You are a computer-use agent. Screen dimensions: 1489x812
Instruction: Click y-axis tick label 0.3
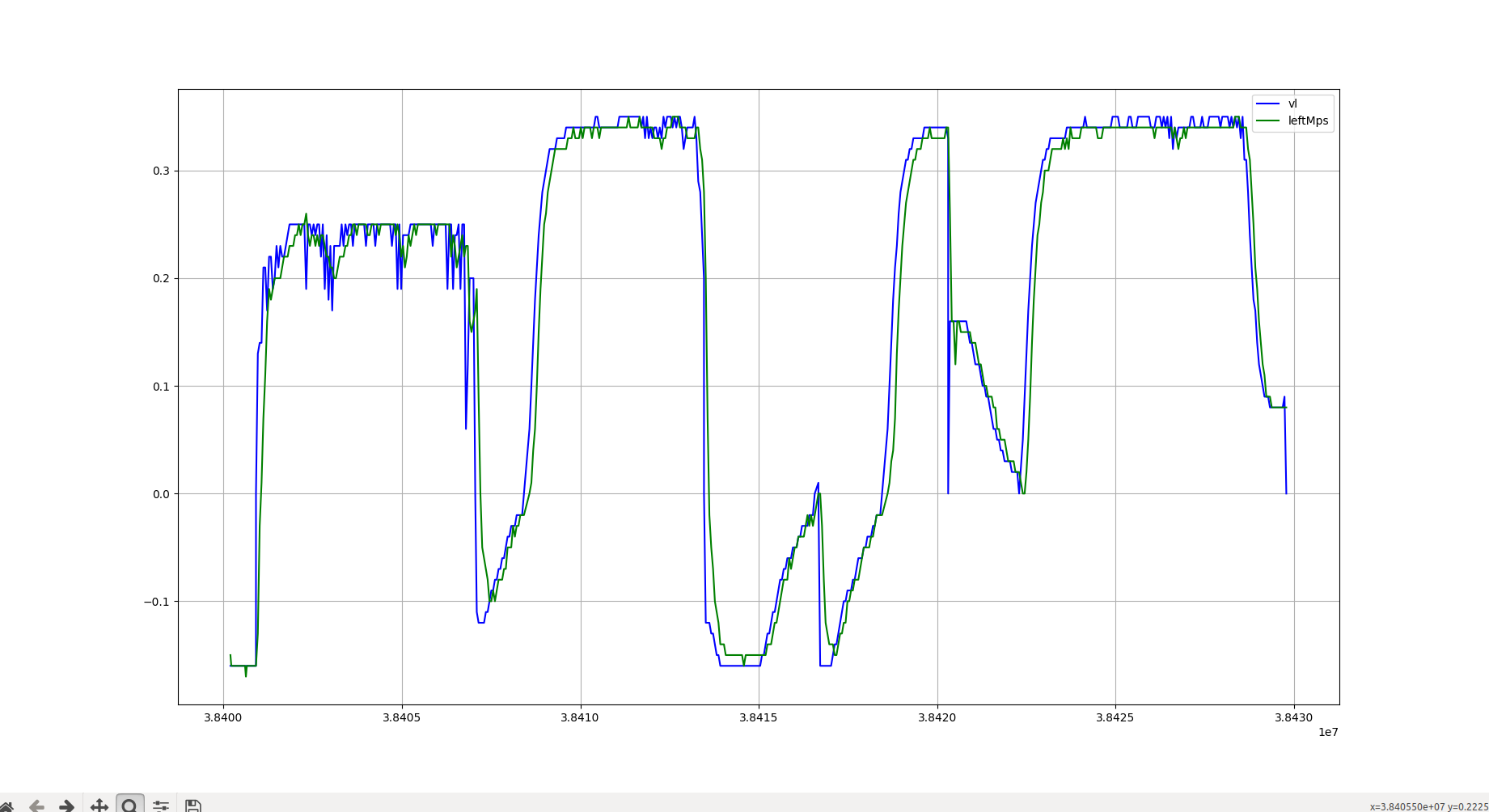(161, 171)
